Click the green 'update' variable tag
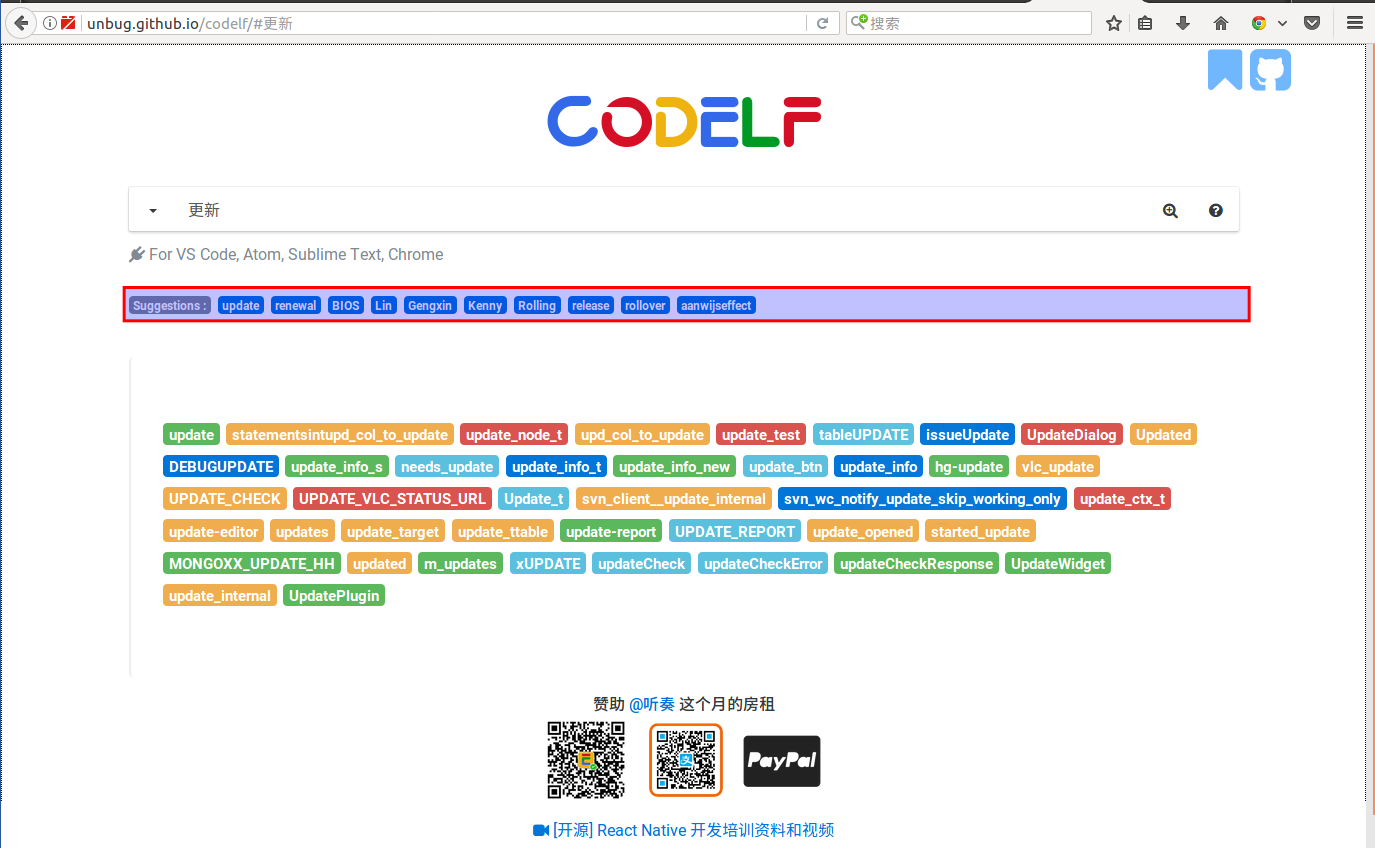 (191, 434)
